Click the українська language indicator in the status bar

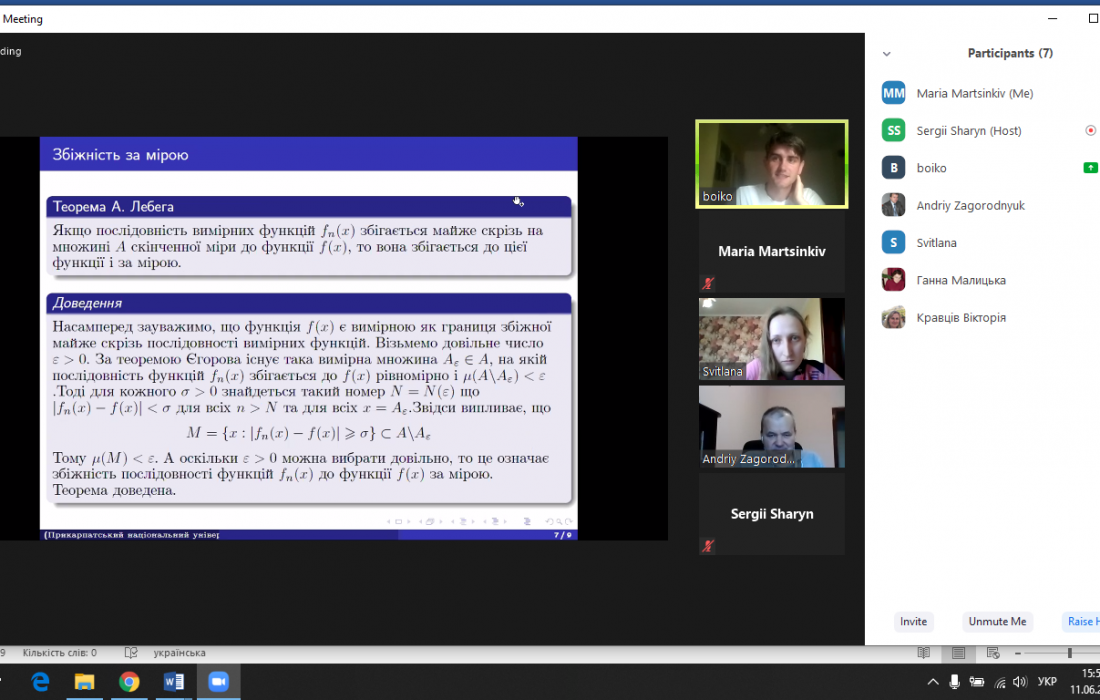coord(179,653)
